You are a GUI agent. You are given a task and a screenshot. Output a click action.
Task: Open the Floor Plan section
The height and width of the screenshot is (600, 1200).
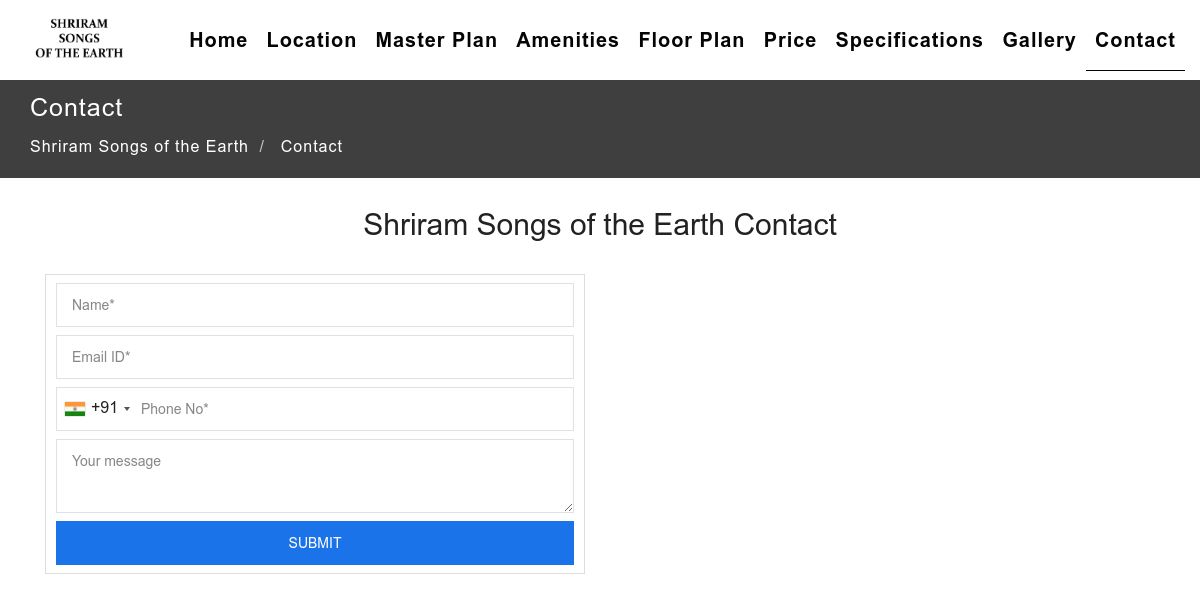[x=691, y=40]
